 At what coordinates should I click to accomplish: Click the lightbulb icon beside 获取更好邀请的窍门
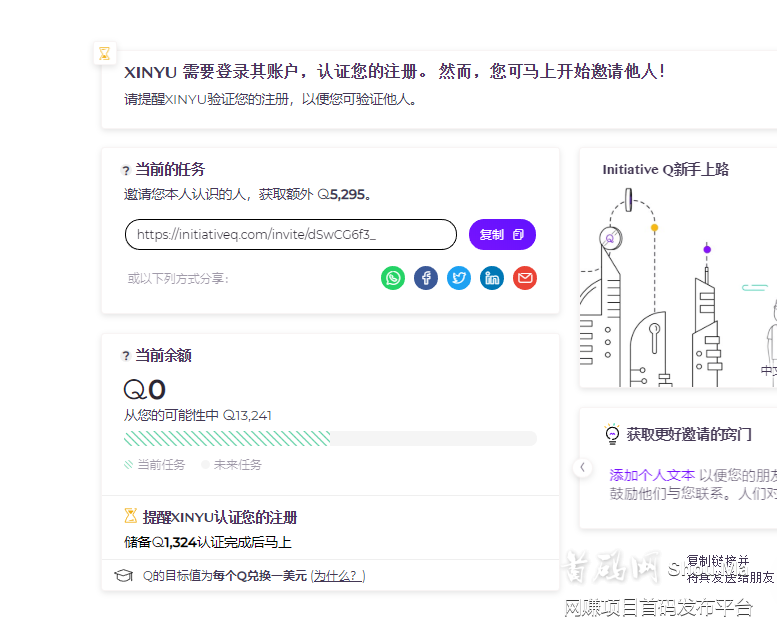coord(612,434)
